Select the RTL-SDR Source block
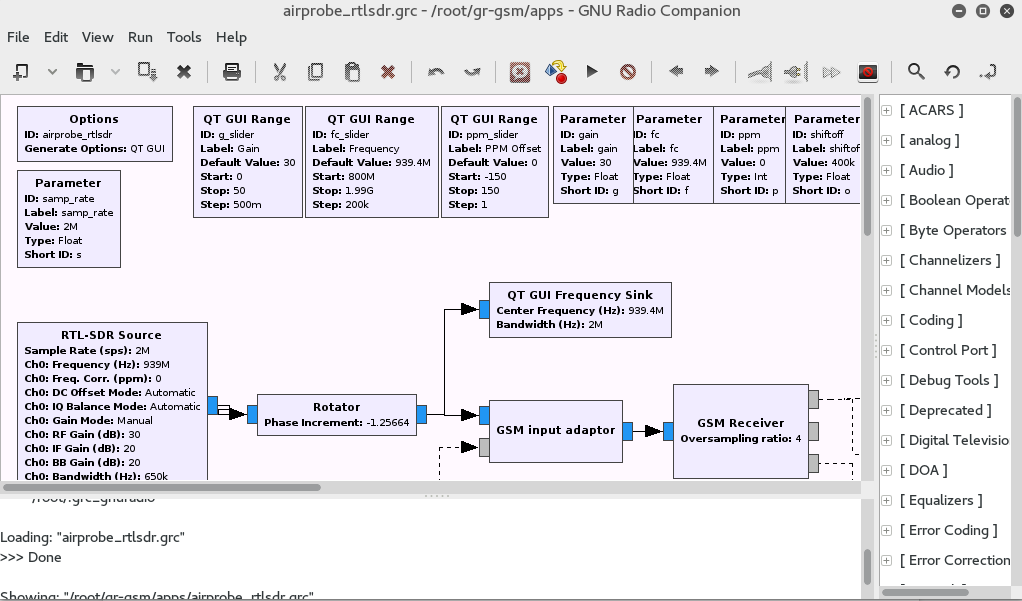1022x601 pixels. 112,402
